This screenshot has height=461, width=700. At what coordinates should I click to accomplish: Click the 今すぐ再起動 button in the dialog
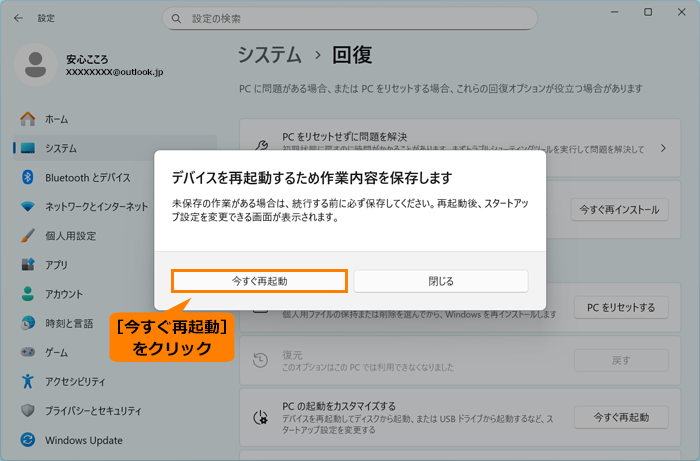click(259, 281)
